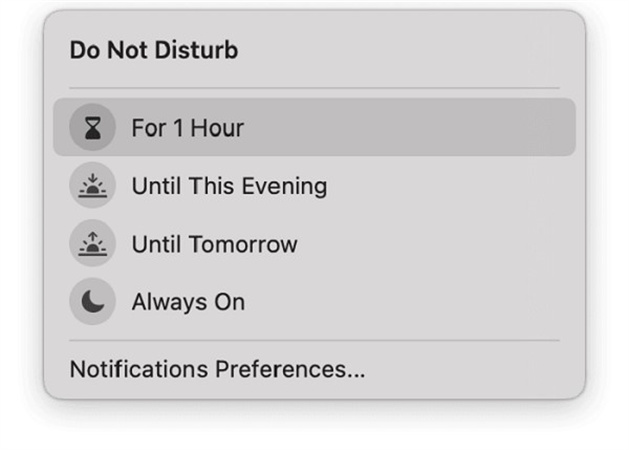The height and width of the screenshot is (450, 629).
Task: Click the sunset icon for Until This Evening
Action: 92,186
